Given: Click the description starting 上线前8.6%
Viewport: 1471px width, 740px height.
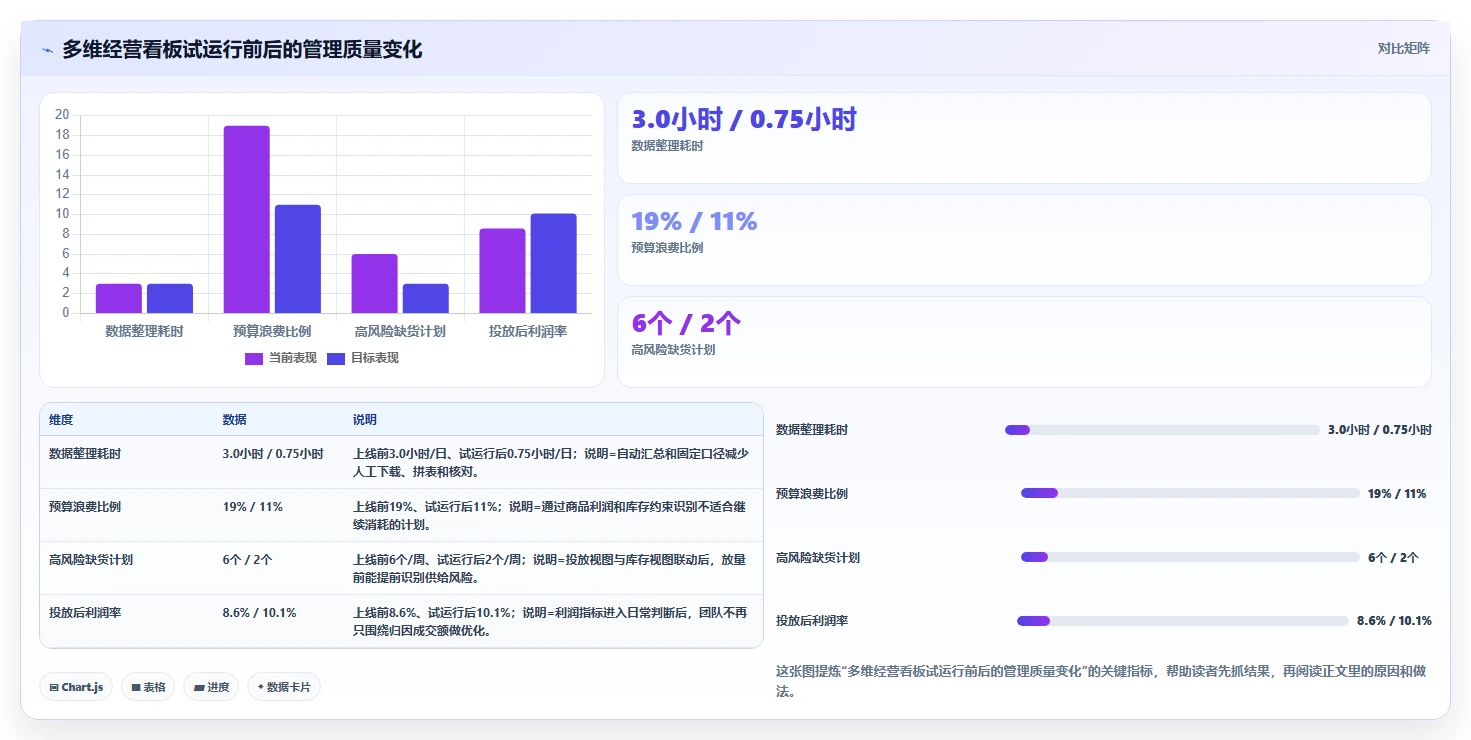Looking at the screenshot, I should click(x=550, y=622).
